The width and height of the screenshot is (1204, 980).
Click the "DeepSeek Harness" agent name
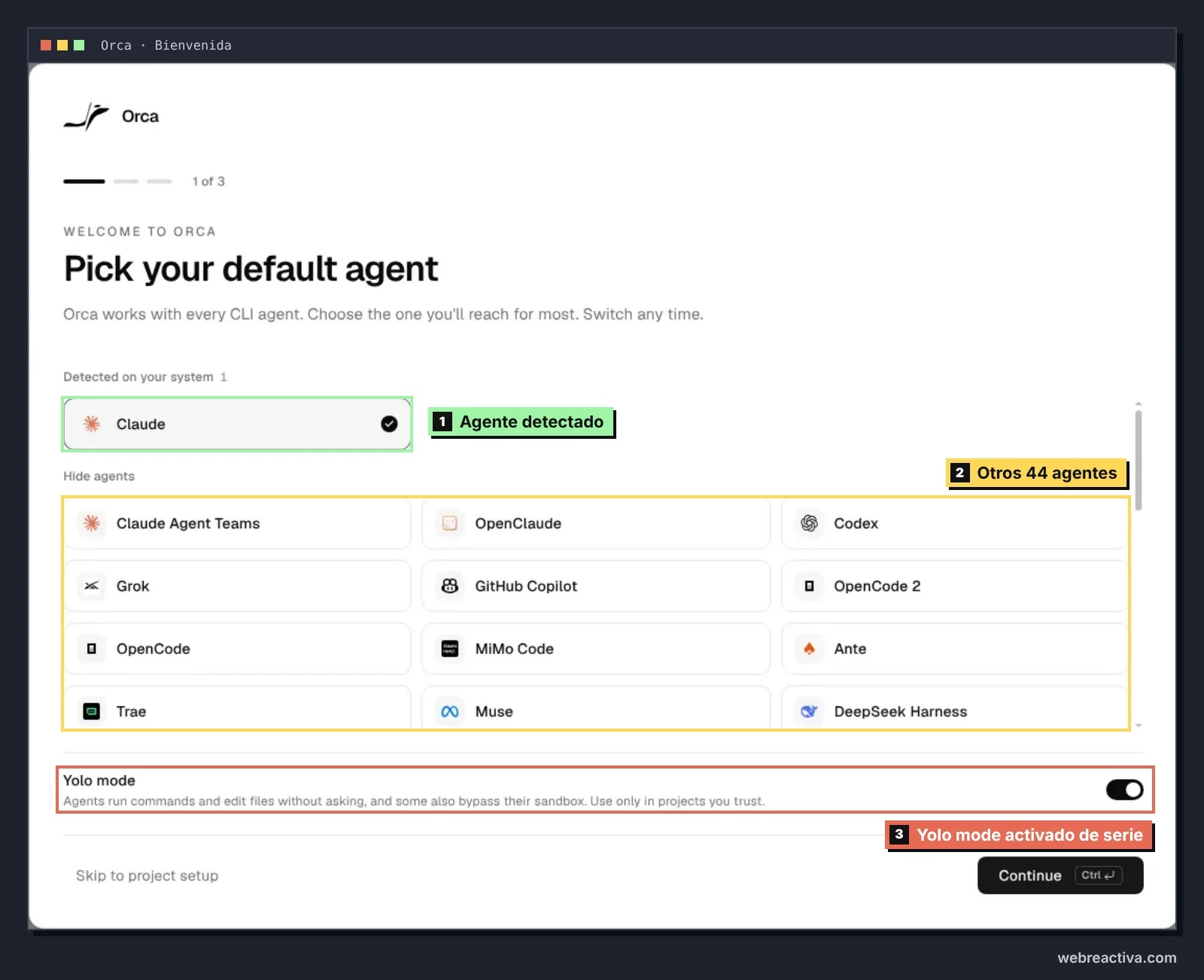[900, 711]
